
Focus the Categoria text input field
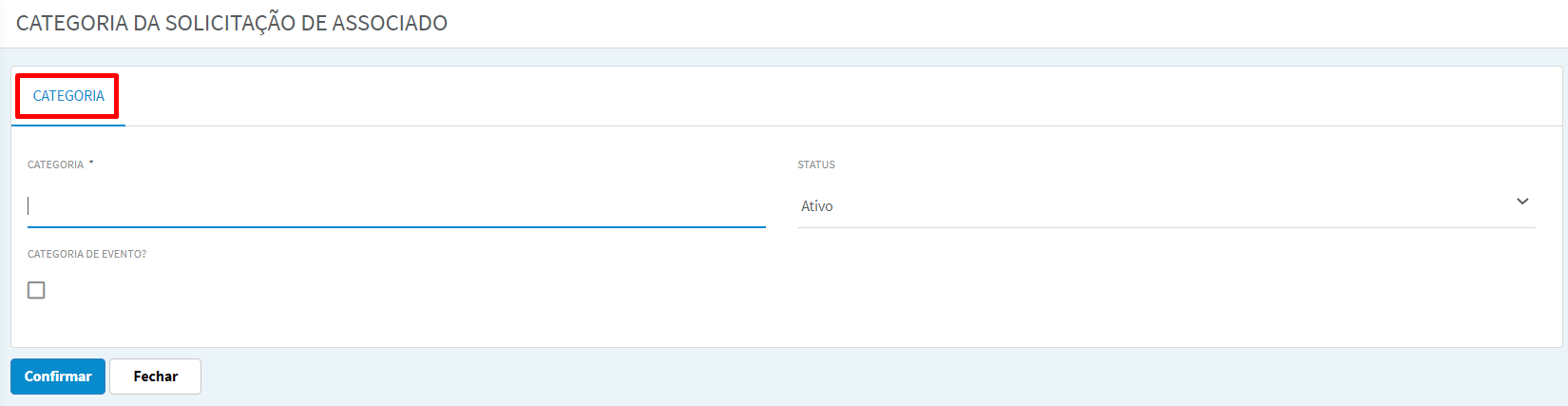396,205
